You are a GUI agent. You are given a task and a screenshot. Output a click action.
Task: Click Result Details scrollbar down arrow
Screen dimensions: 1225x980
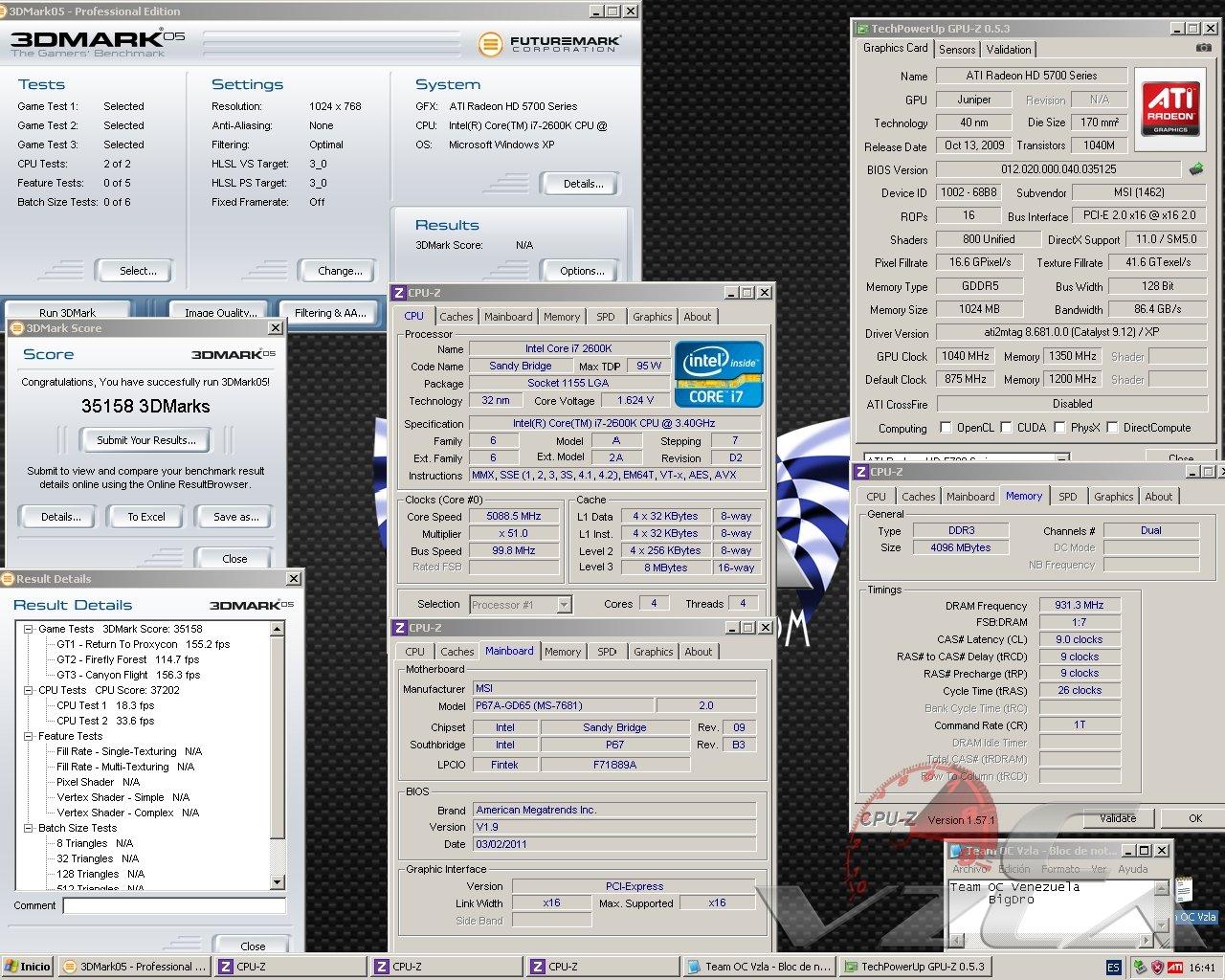278,882
